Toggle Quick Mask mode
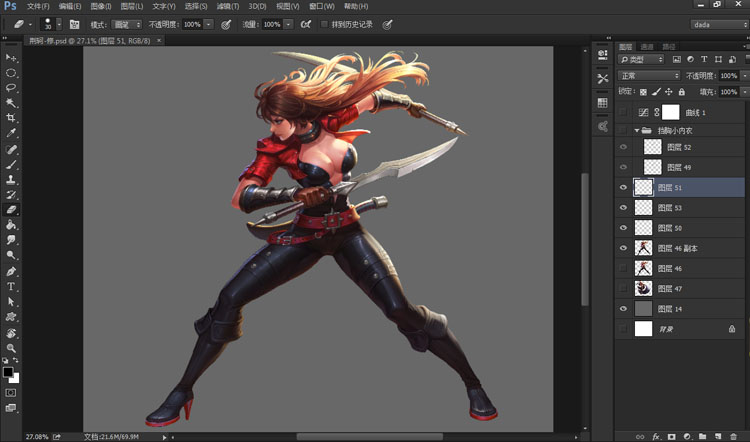This screenshot has height=442, width=750. pyautogui.click(x=11, y=393)
